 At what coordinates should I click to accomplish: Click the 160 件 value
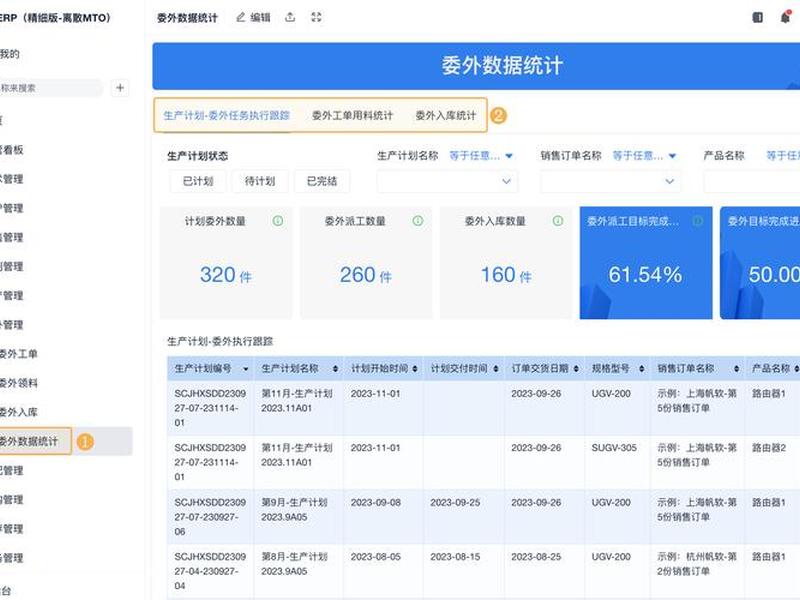pyautogui.click(x=506, y=275)
